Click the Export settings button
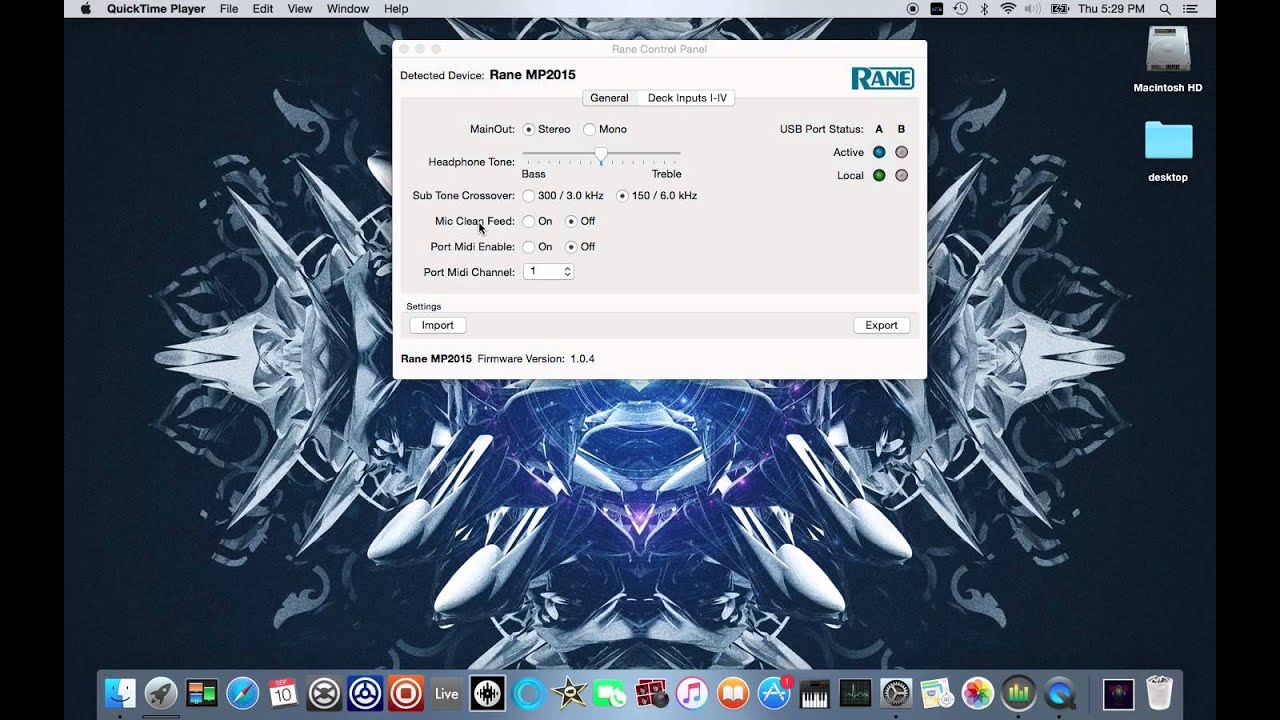The width and height of the screenshot is (1280, 720). [881, 325]
